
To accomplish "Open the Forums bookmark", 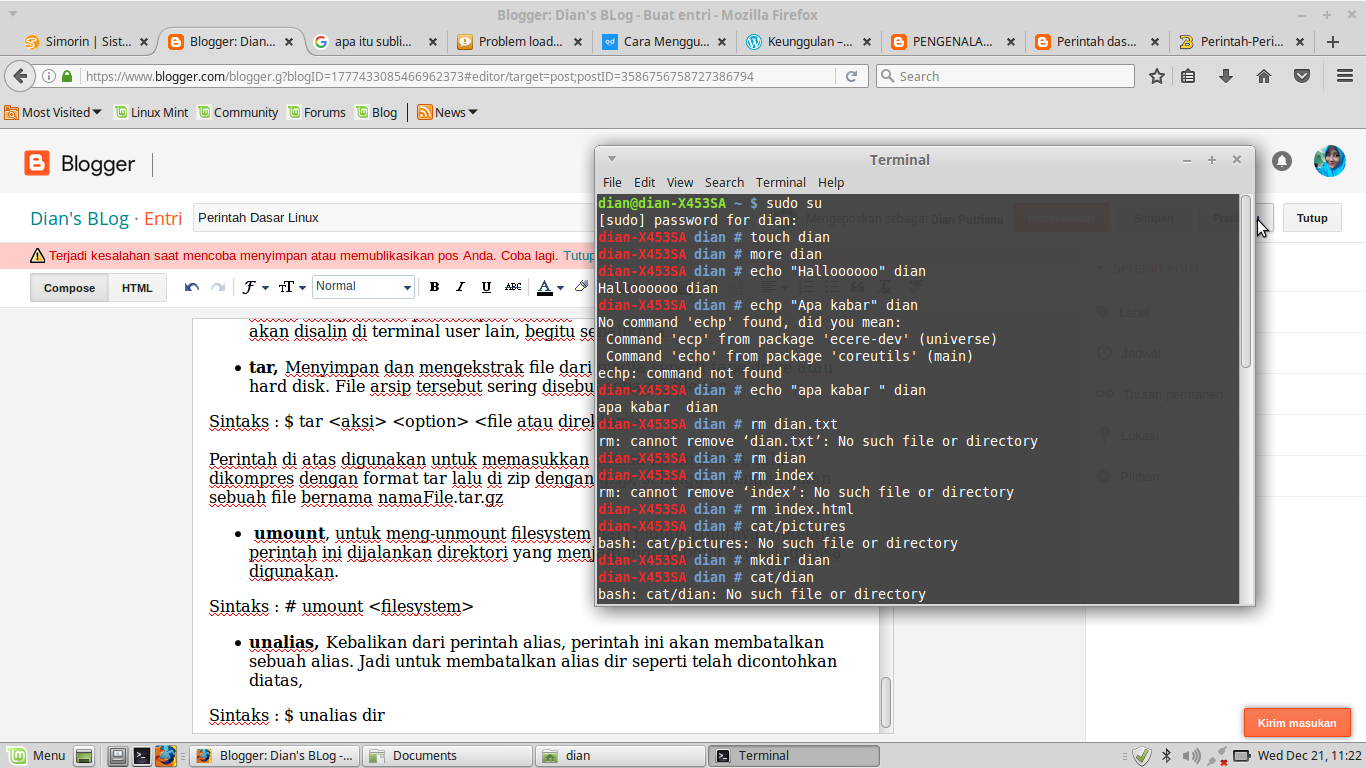I will tap(316, 112).
